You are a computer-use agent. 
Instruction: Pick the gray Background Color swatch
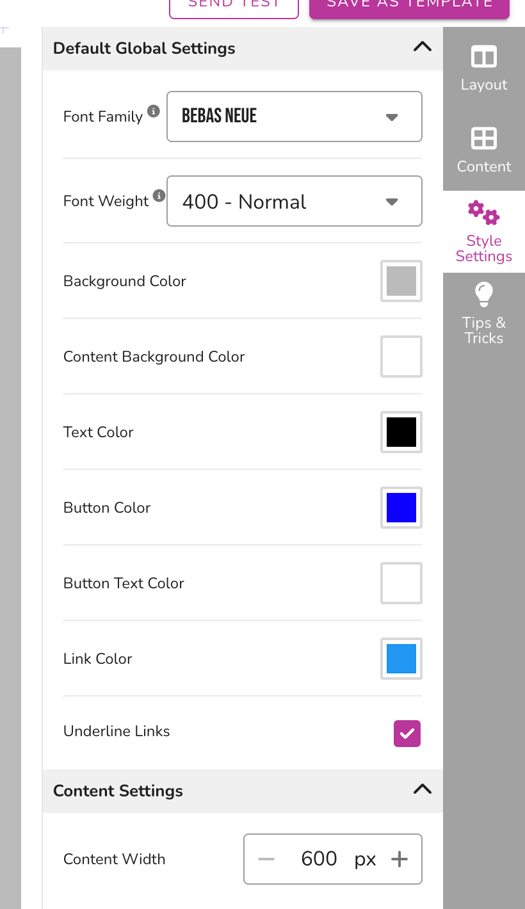pyautogui.click(x=401, y=281)
